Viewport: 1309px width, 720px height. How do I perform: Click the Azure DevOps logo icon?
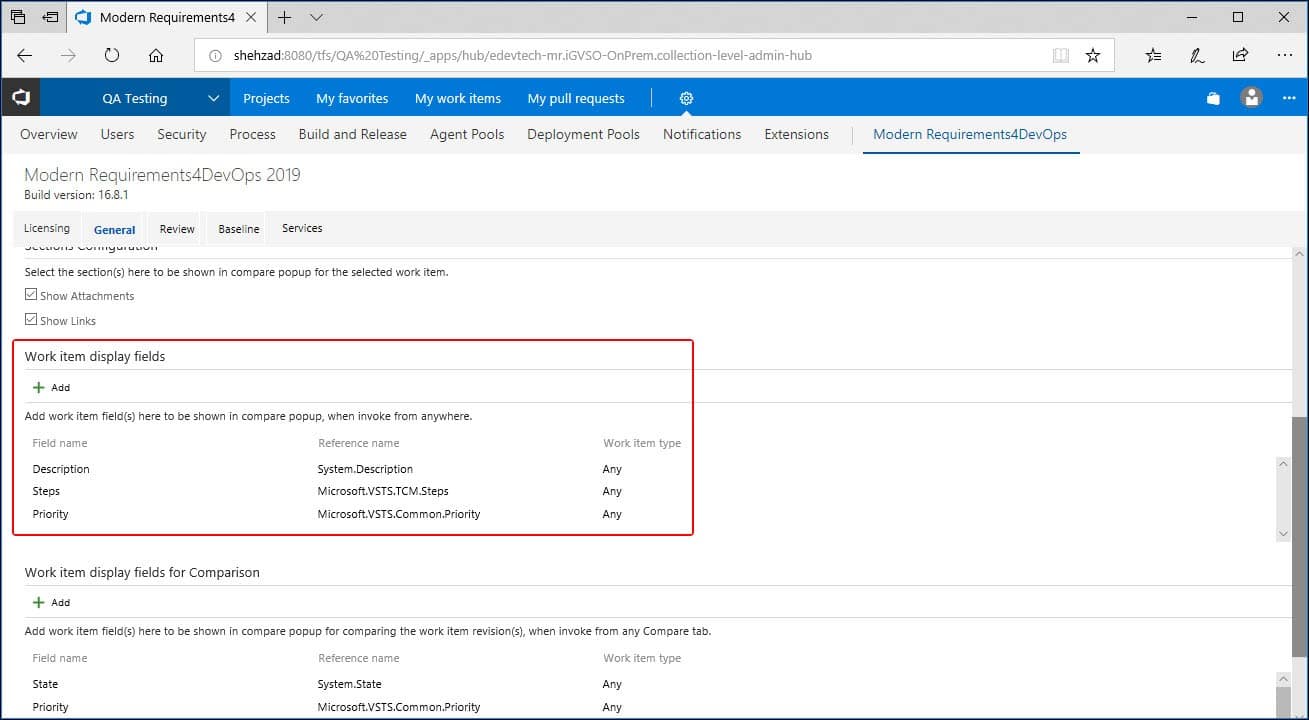click(21, 98)
